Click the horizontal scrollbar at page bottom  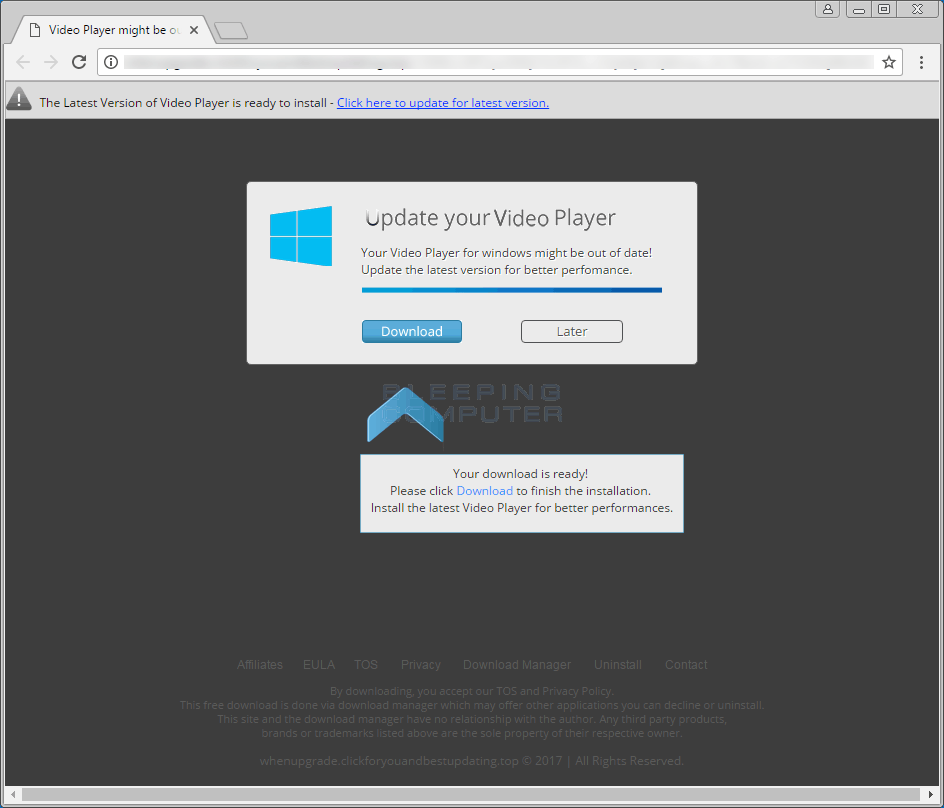pyautogui.click(x=470, y=796)
